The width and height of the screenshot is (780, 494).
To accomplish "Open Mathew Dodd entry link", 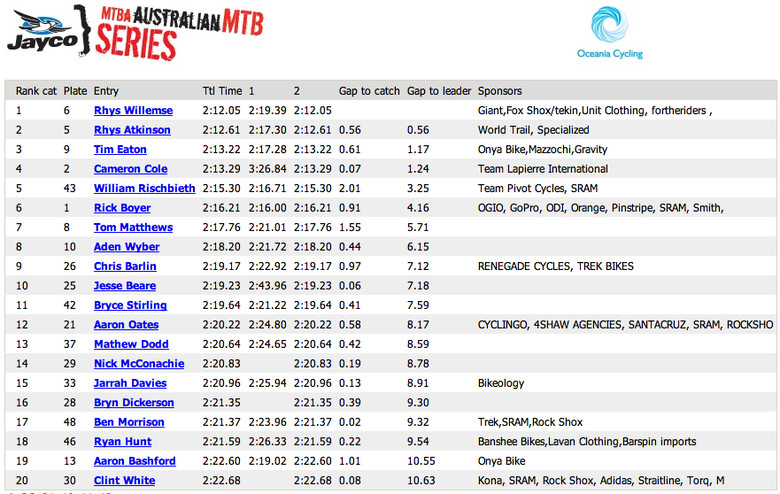I will click(x=131, y=344).
